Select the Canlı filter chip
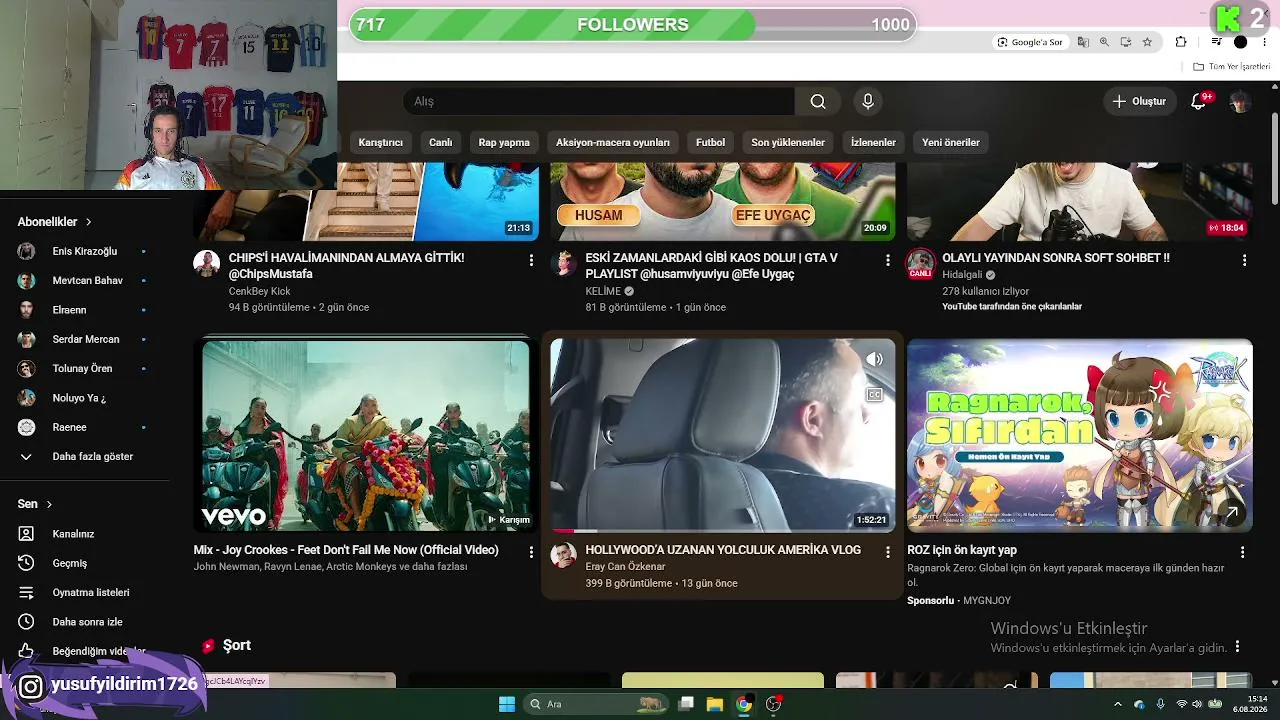The image size is (1280, 720). pyautogui.click(x=441, y=142)
